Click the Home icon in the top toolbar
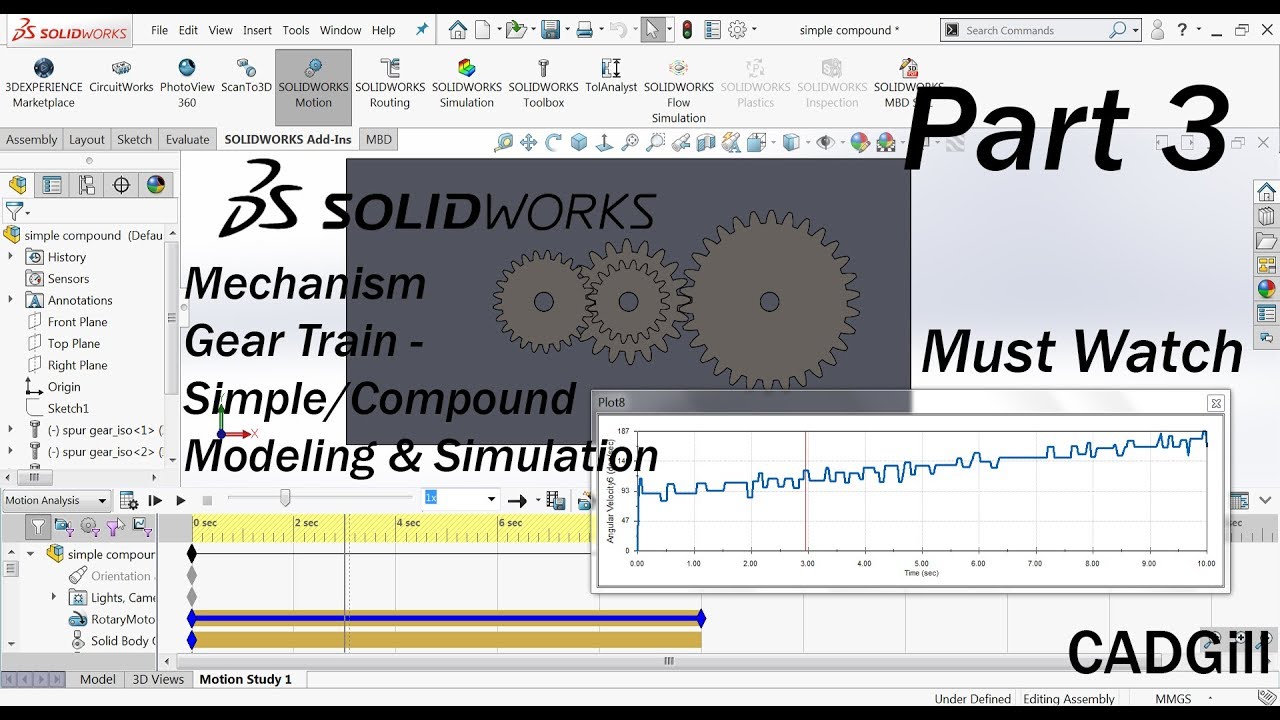The width and height of the screenshot is (1280, 720). [458, 30]
